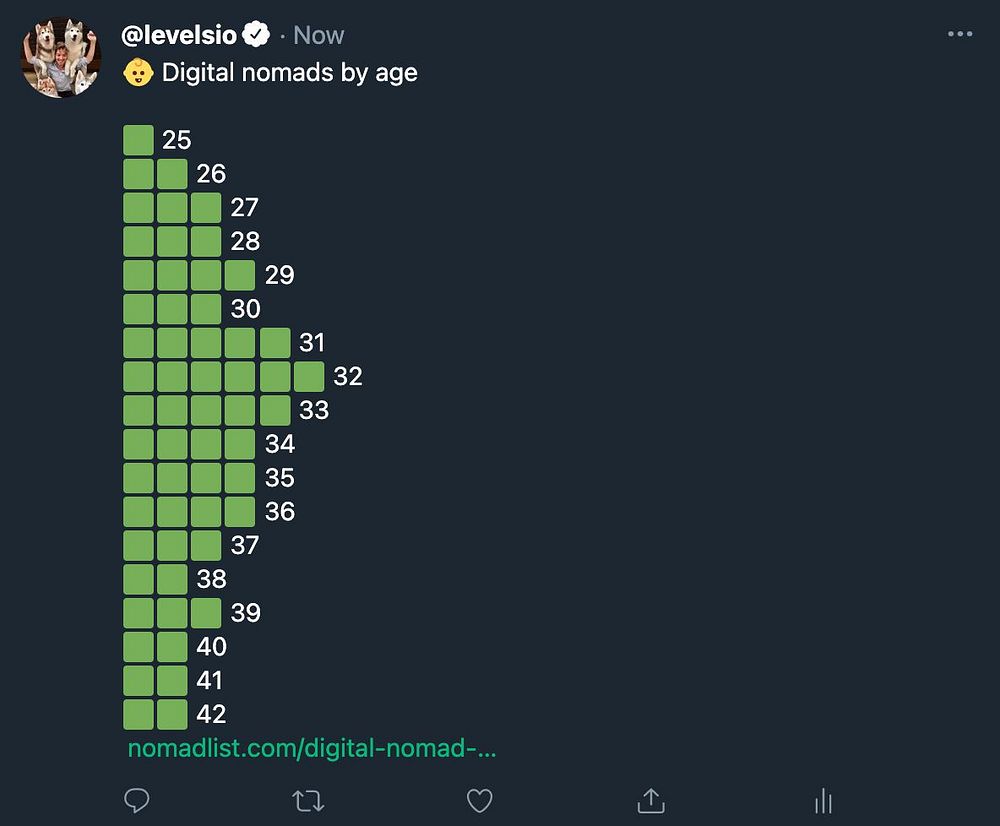The height and width of the screenshot is (826, 1000).
Task: Click the reply speech bubble icon
Action: click(137, 800)
